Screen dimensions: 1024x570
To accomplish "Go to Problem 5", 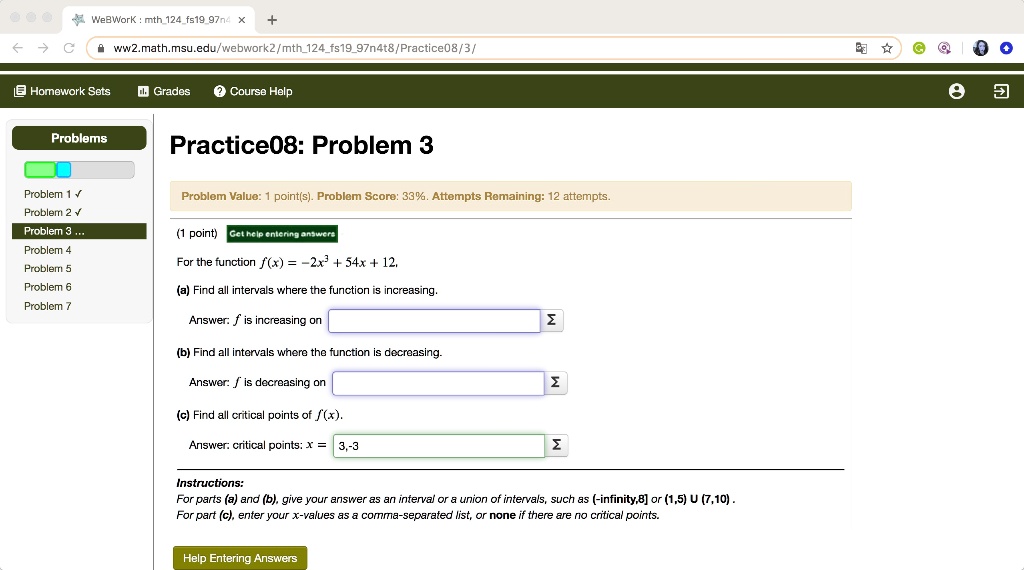I will 48,268.
